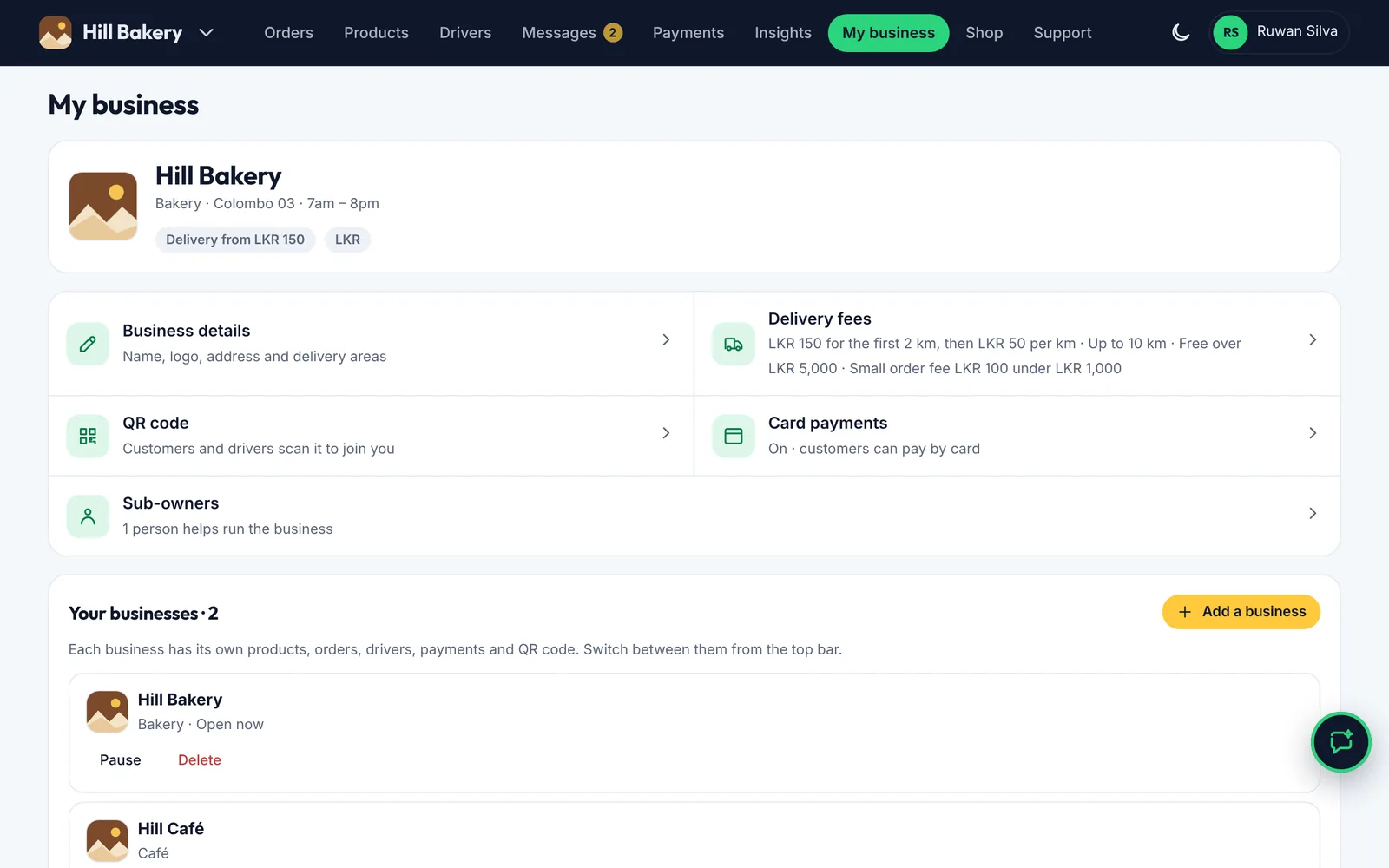Expand Business details row chevron
Viewport: 1389px width, 868px height.
pos(666,340)
